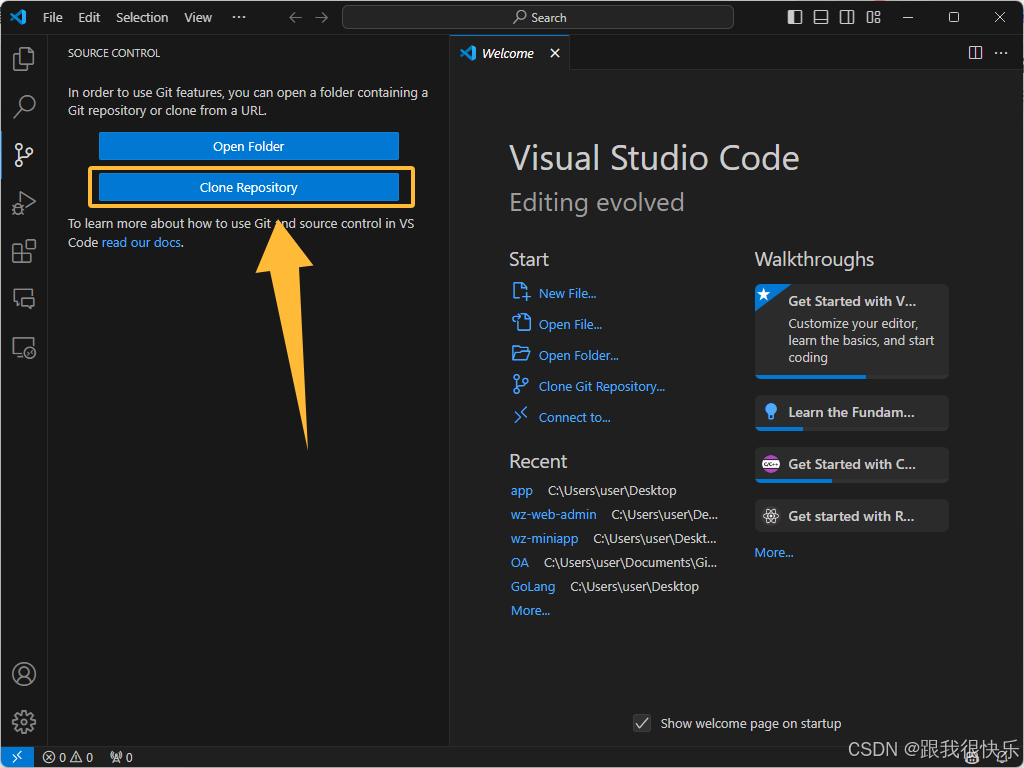
Task: Open the Manage gear icon
Action: (x=24, y=722)
